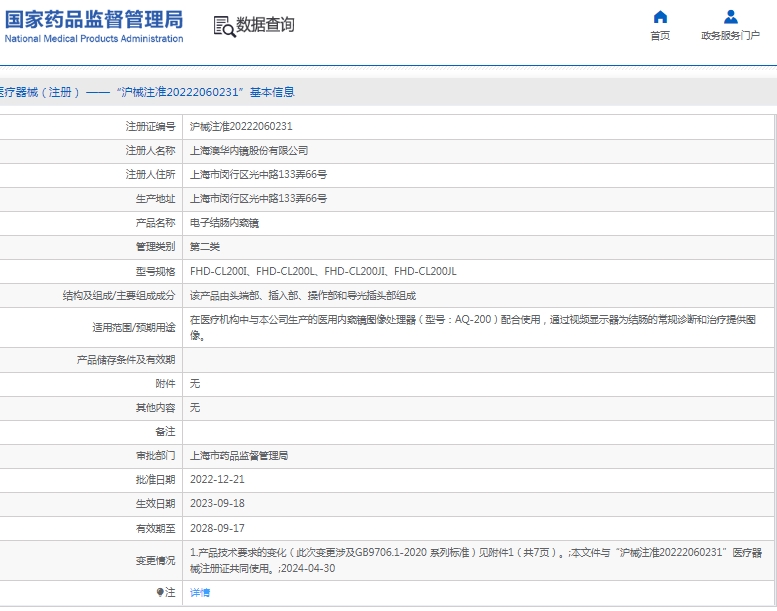Click the 型号规格 row label
The height and width of the screenshot is (611, 777).
pyautogui.click(x=156, y=272)
